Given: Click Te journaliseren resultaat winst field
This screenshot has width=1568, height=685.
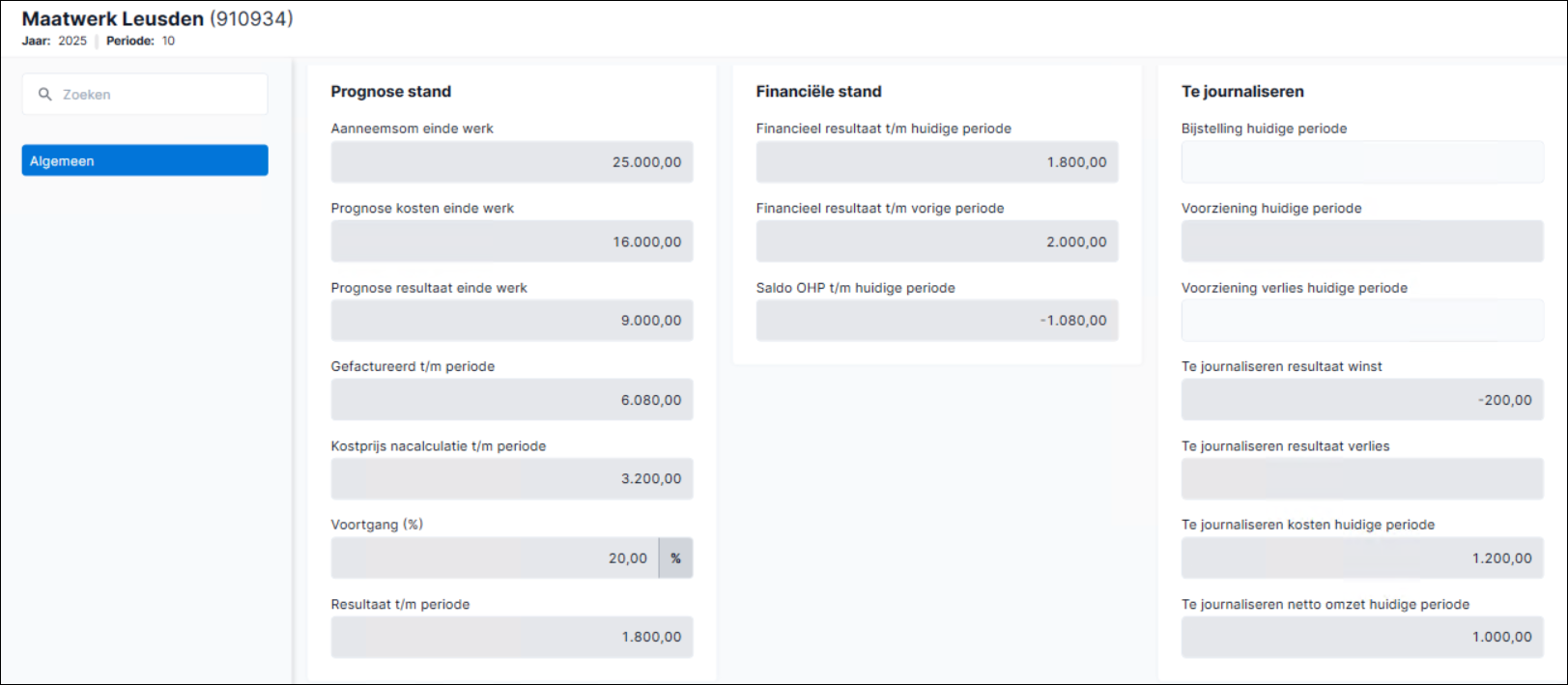Looking at the screenshot, I should pyautogui.click(x=1362, y=400).
